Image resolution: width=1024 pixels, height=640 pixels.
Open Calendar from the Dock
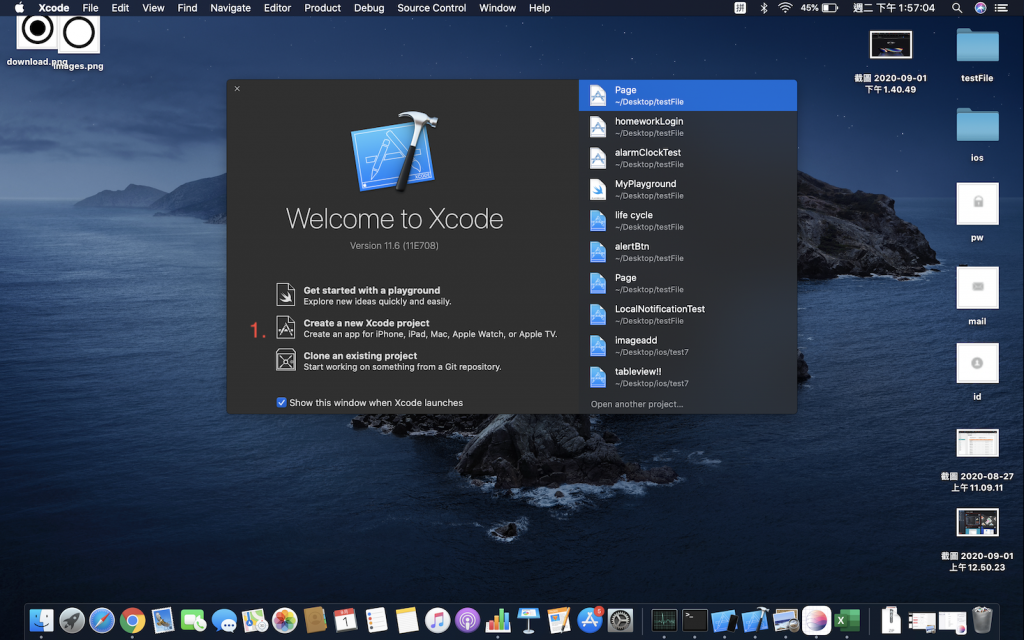(345, 620)
